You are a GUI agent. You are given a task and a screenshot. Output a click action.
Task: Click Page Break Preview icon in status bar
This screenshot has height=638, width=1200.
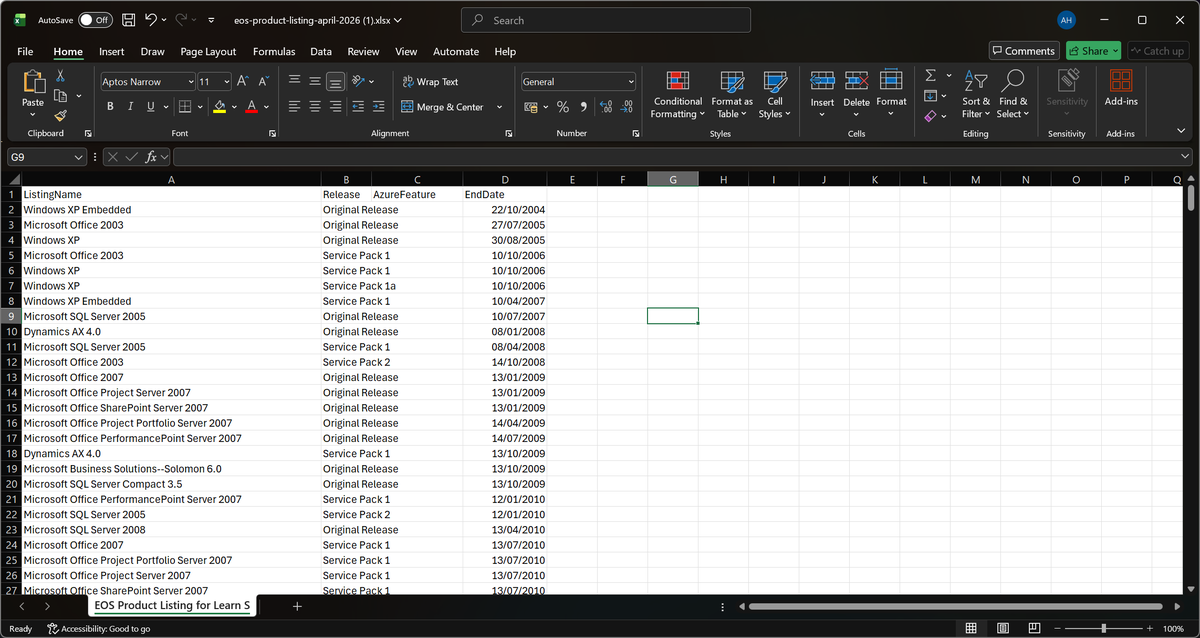[1035, 628]
